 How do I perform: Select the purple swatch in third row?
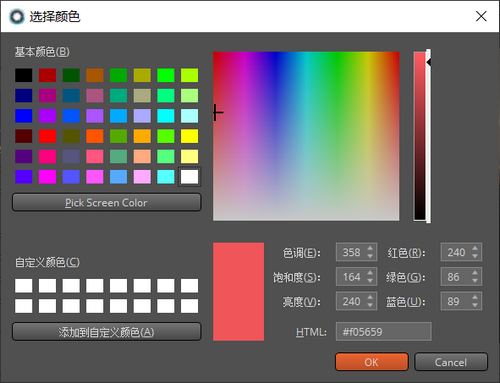[x=47, y=116]
